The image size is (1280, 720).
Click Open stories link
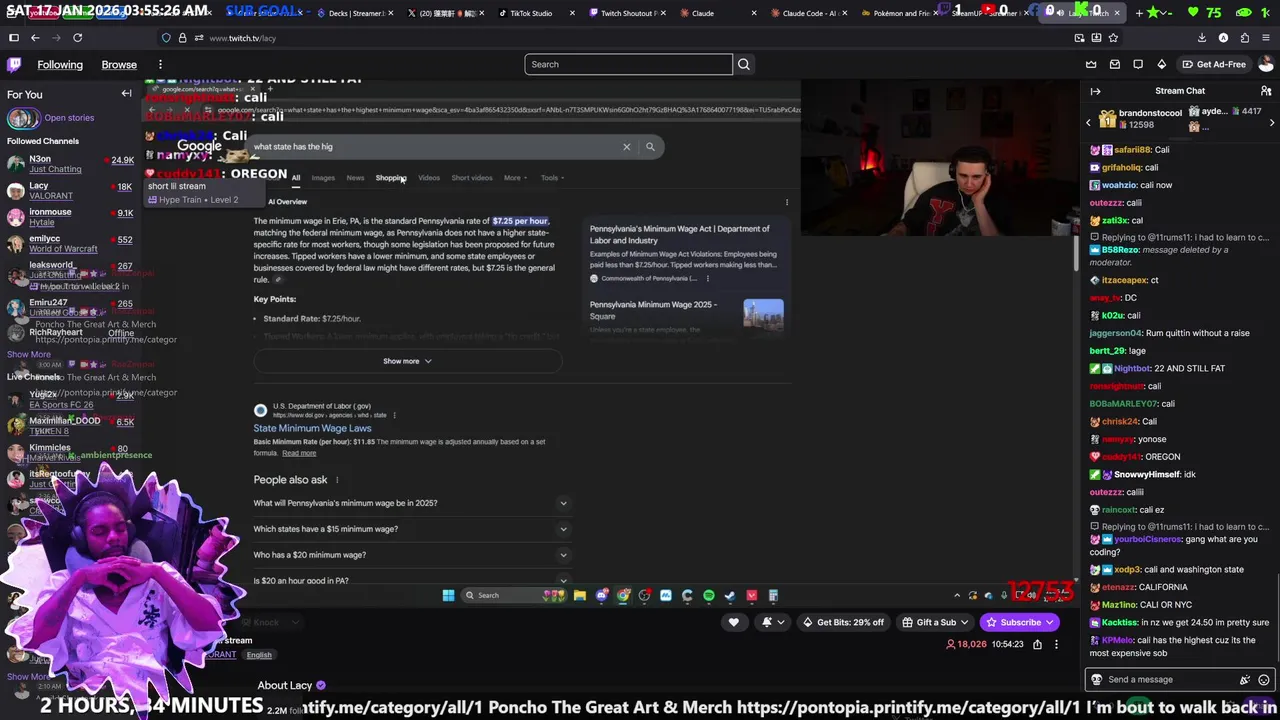[x=69, y=118]
